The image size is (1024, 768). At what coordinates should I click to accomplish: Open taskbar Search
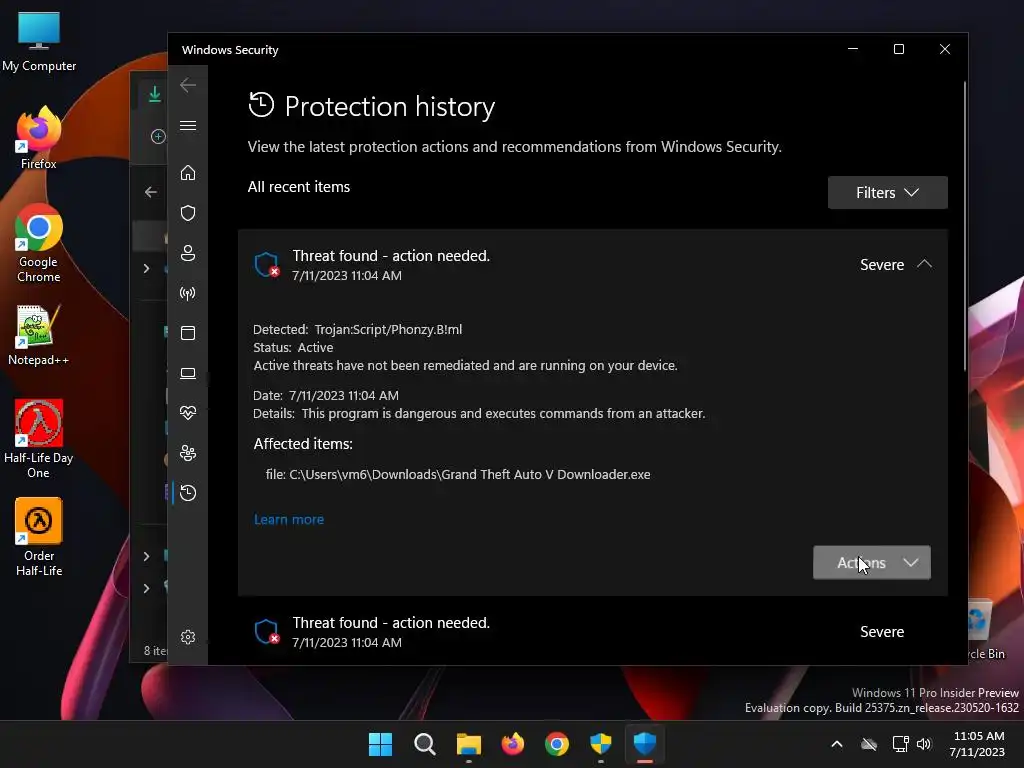424,744
